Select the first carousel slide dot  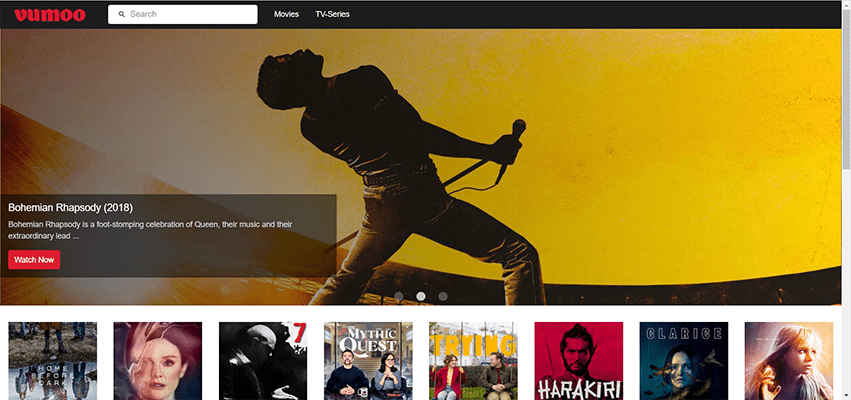pos(399,296)
